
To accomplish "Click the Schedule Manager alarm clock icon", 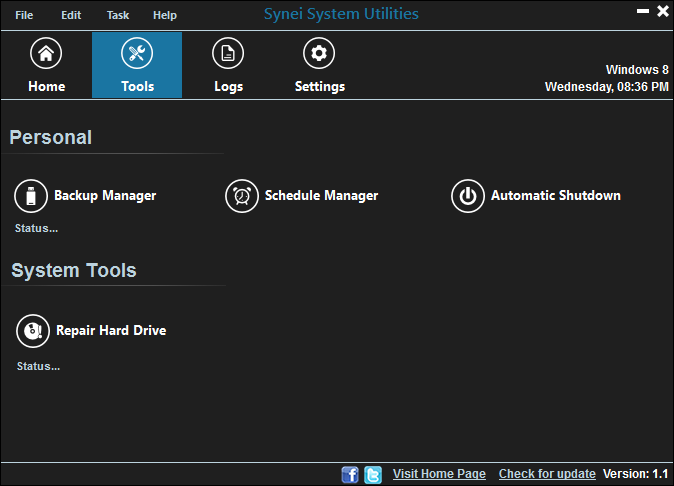I will click(x=241, y=196).
